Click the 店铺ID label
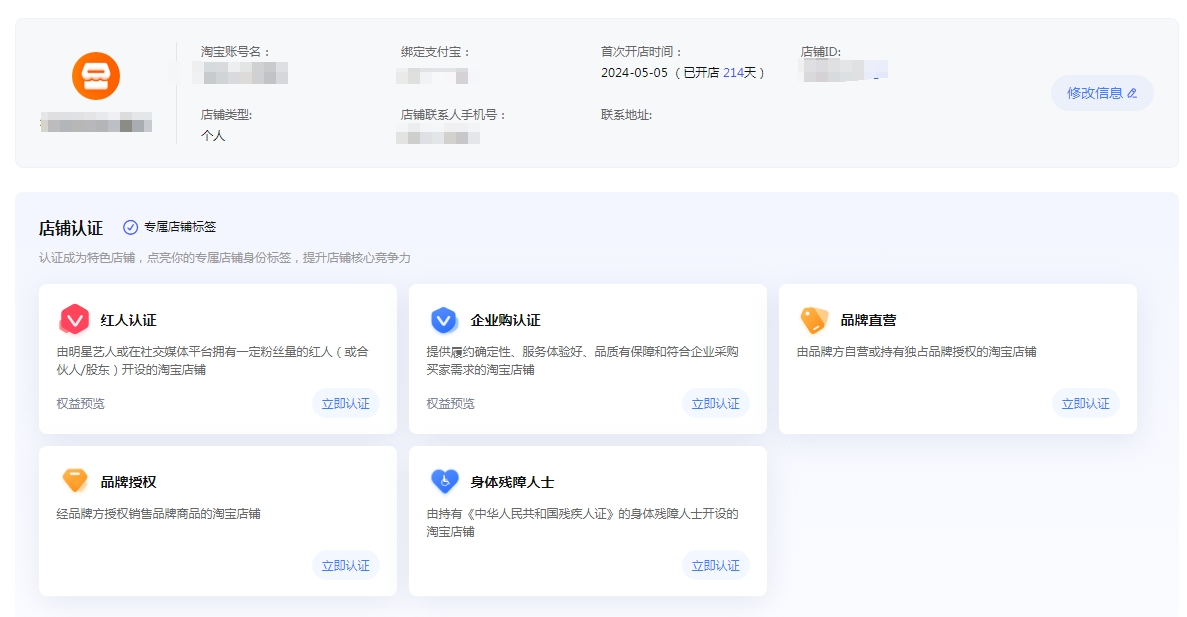The height and width of the screenshot is (617, 1187). (821, 52)
